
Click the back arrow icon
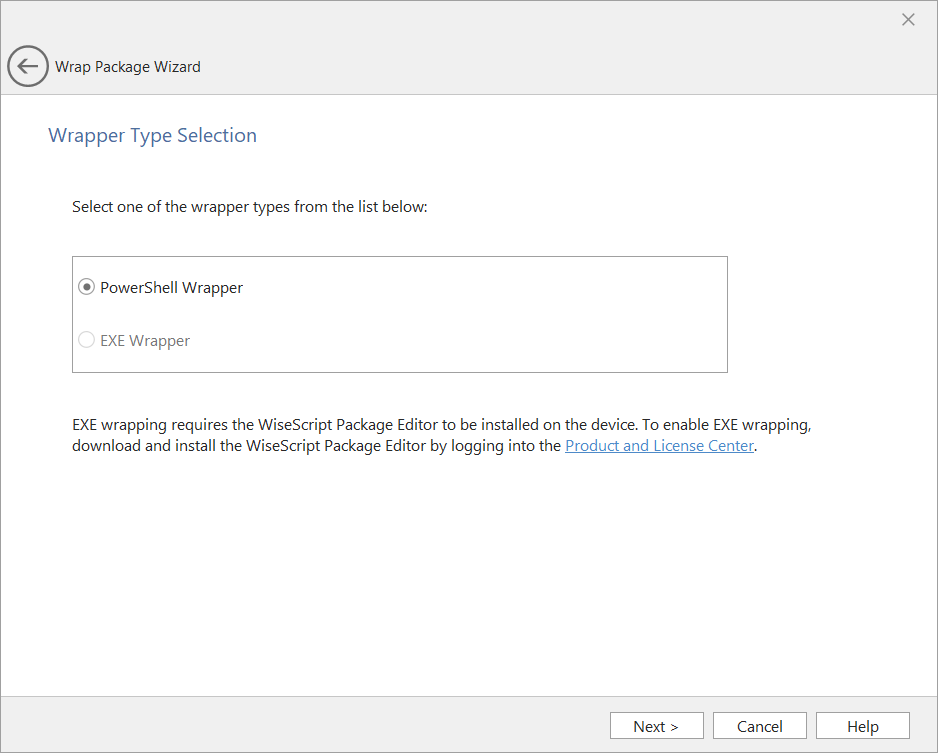[x=27, y=67]
